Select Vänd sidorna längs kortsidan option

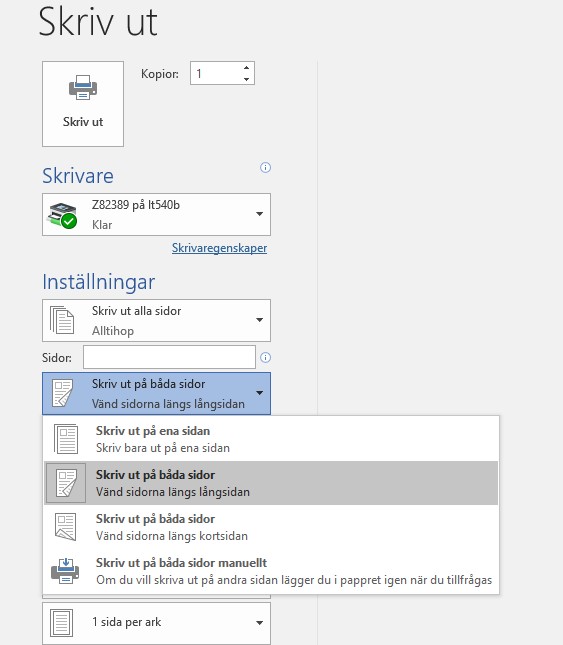[x=271, y=527]
